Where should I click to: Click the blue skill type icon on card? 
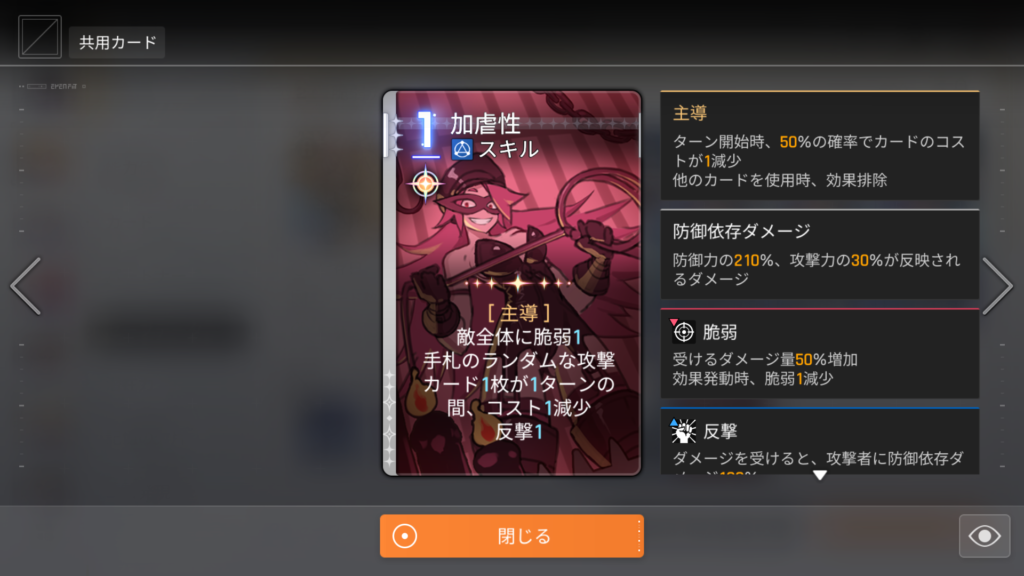[x=462, y=150]
